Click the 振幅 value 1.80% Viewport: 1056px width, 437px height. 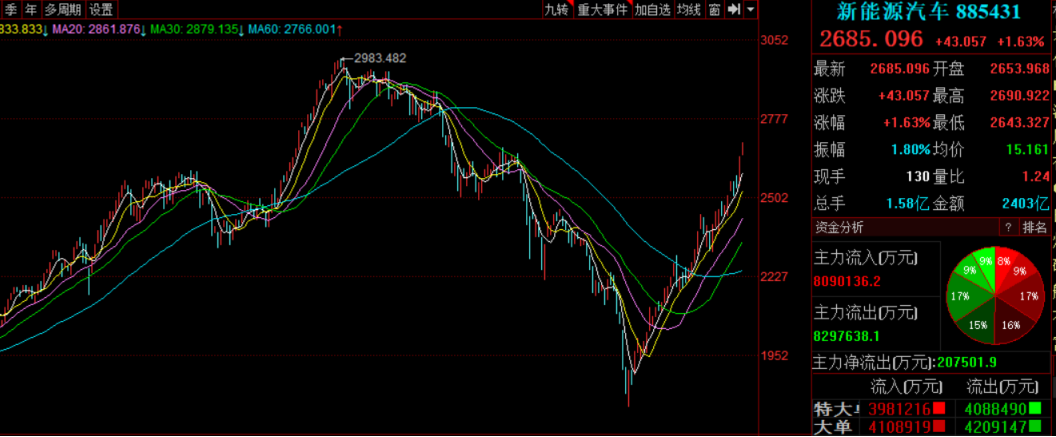tap(911, 149)
